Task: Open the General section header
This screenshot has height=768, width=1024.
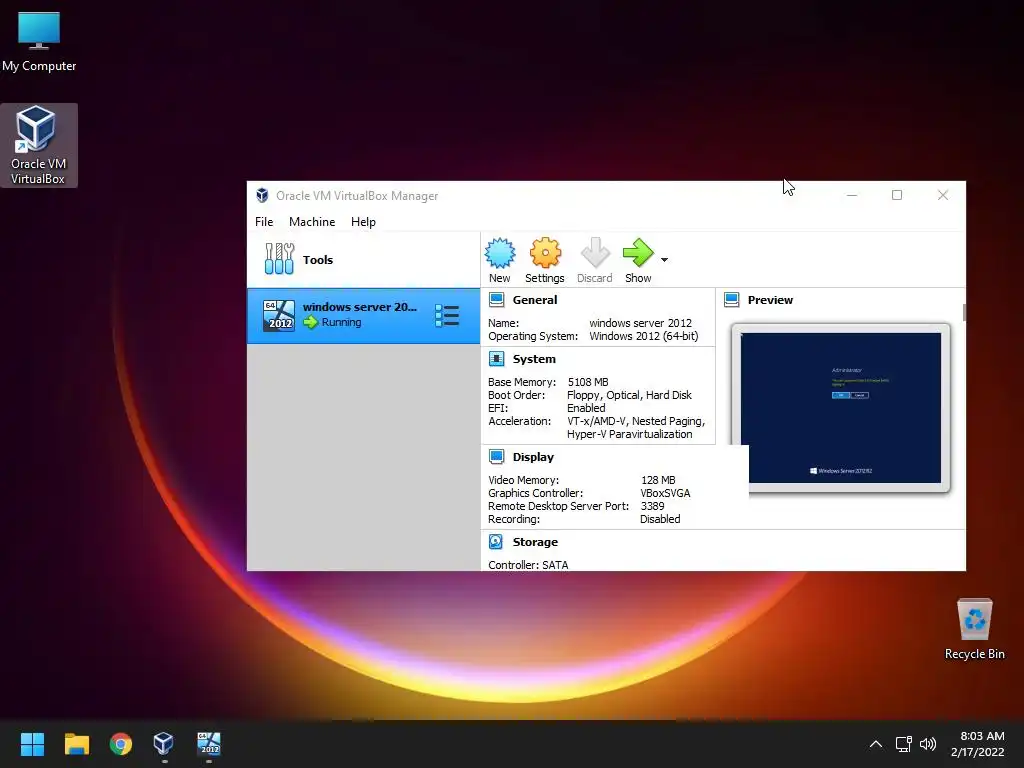Action: 535,300
